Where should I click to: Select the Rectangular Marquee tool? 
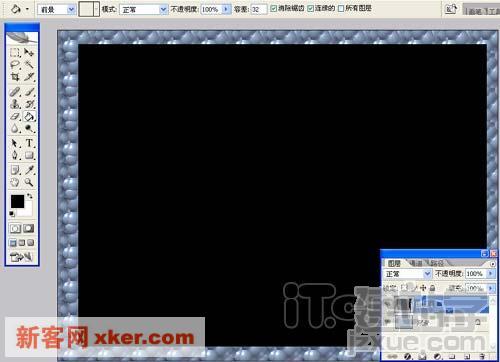[x=15, y=52]
